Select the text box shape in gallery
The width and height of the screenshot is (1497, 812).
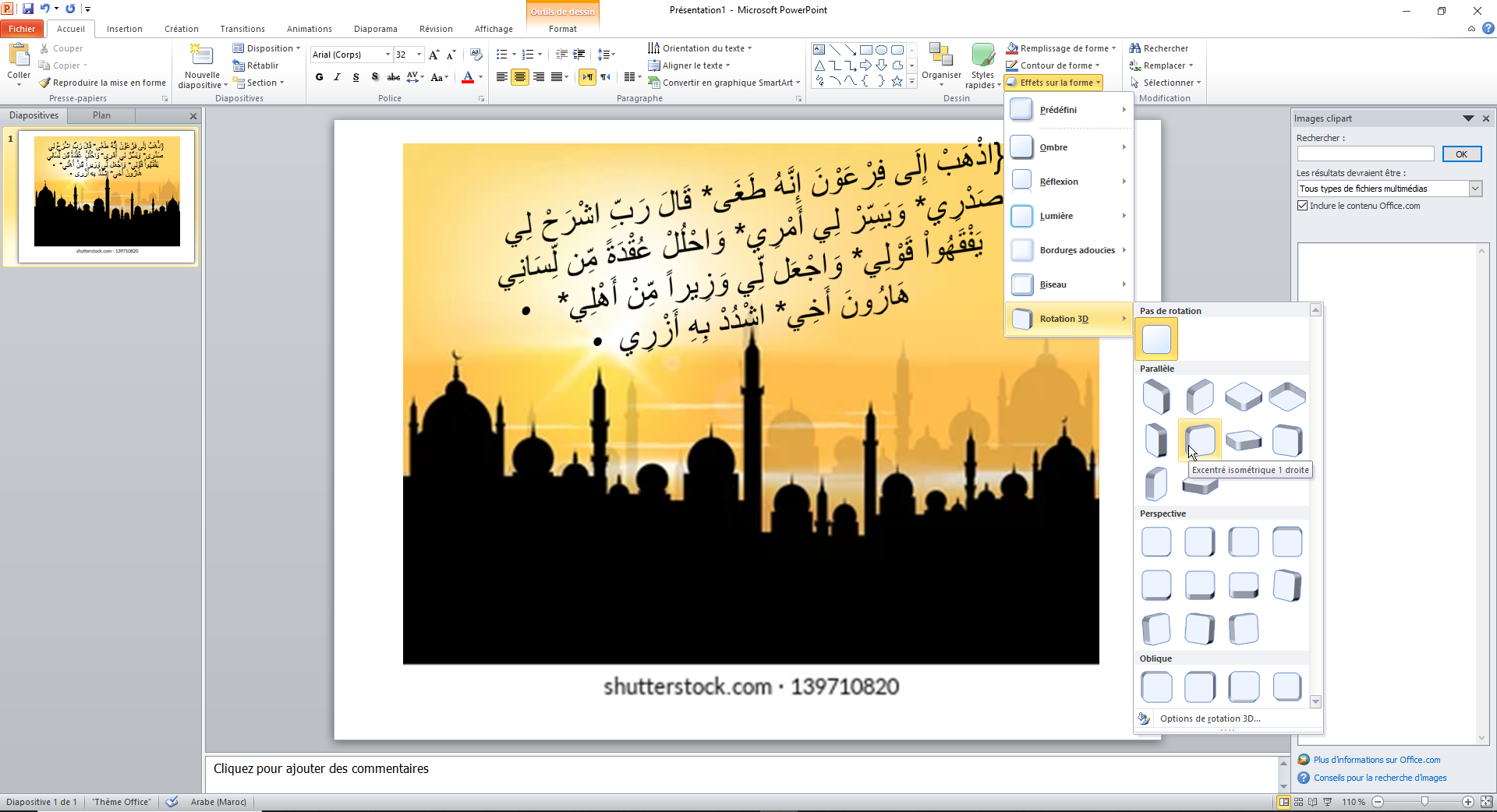(x=819, y=49)
